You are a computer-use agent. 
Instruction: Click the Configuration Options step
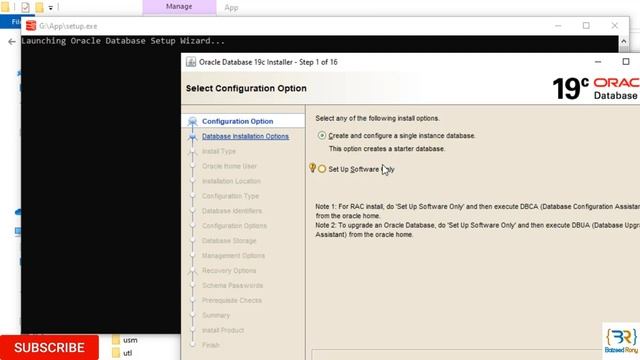pyautogui.click(x=234, y=226)
